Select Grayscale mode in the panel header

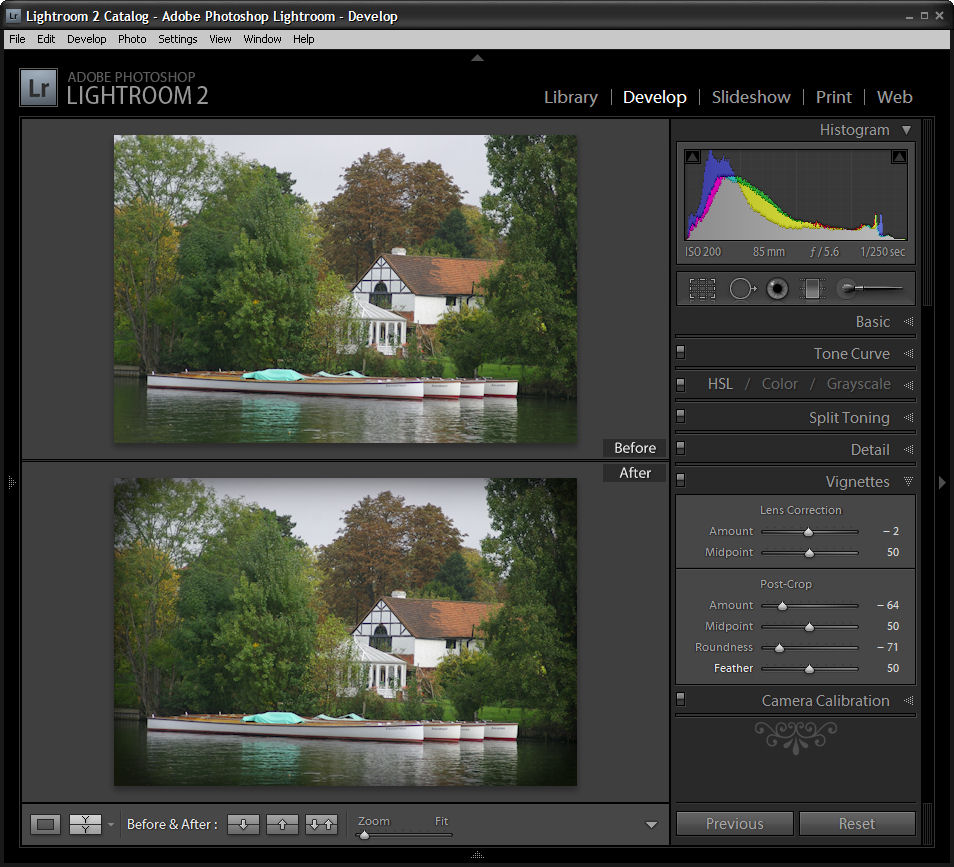pyautogui.click(x=858, y=384)
